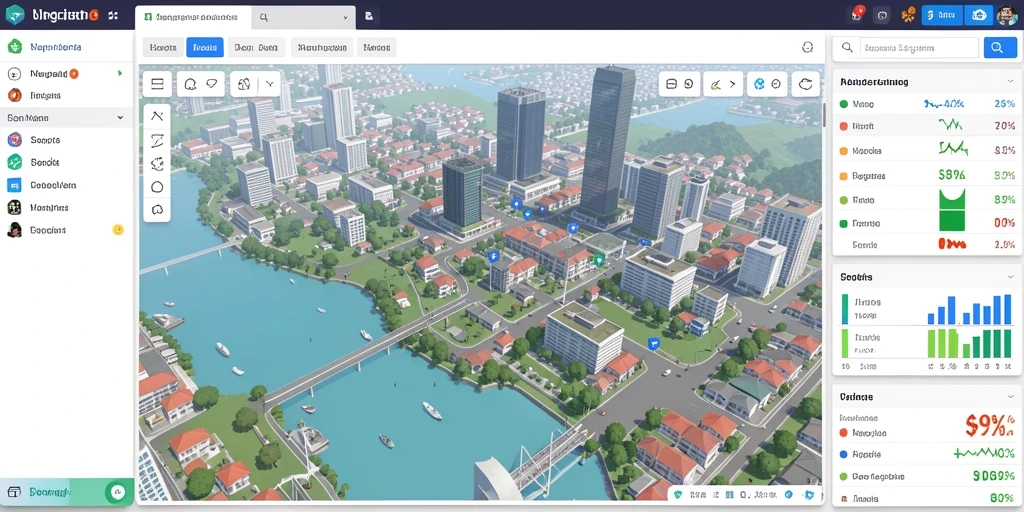
Task: Click the blue labeled button in header
Action: [942, 15]
